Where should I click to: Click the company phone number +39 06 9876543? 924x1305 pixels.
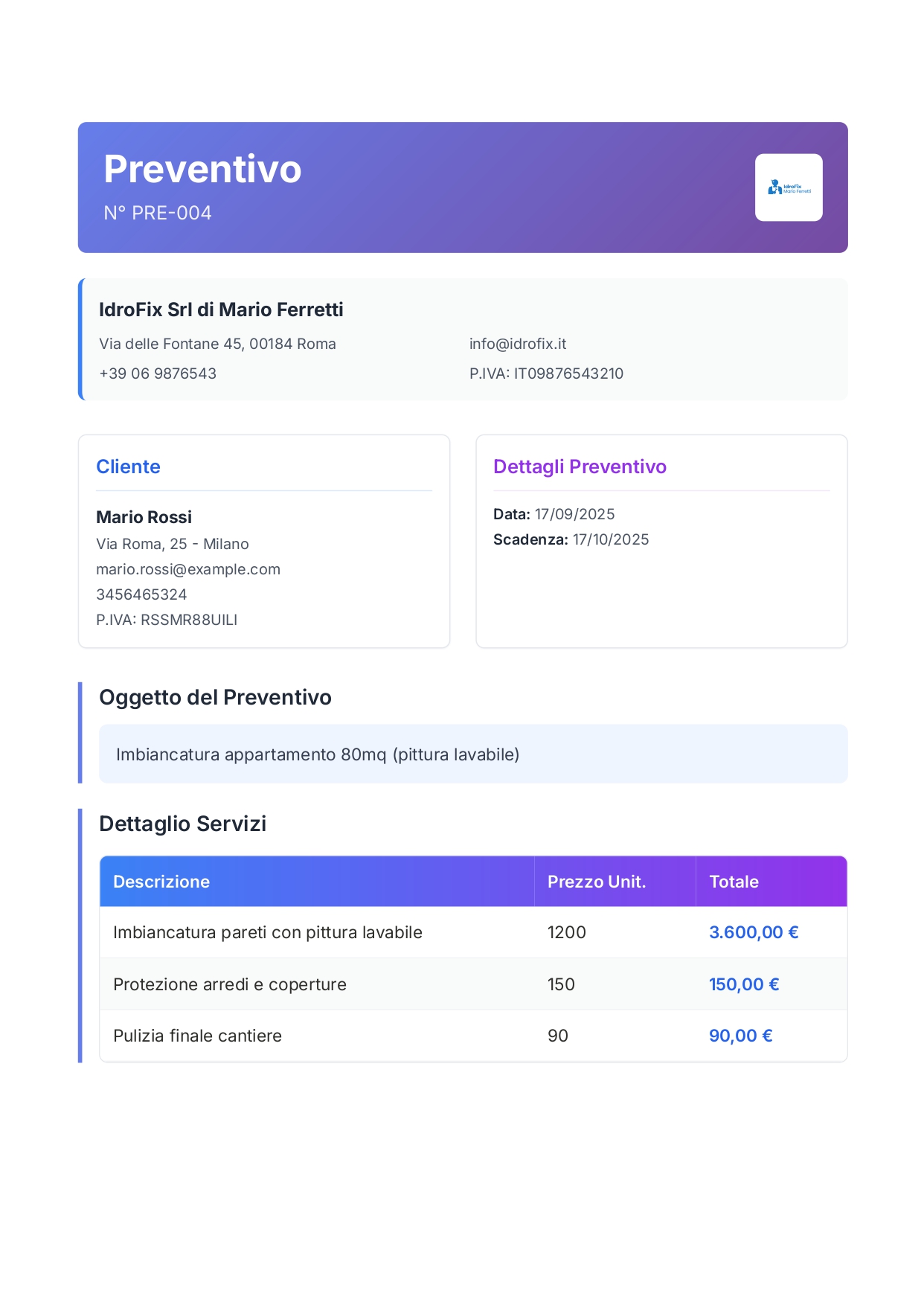pyautogui.click(x=158, y=373)
